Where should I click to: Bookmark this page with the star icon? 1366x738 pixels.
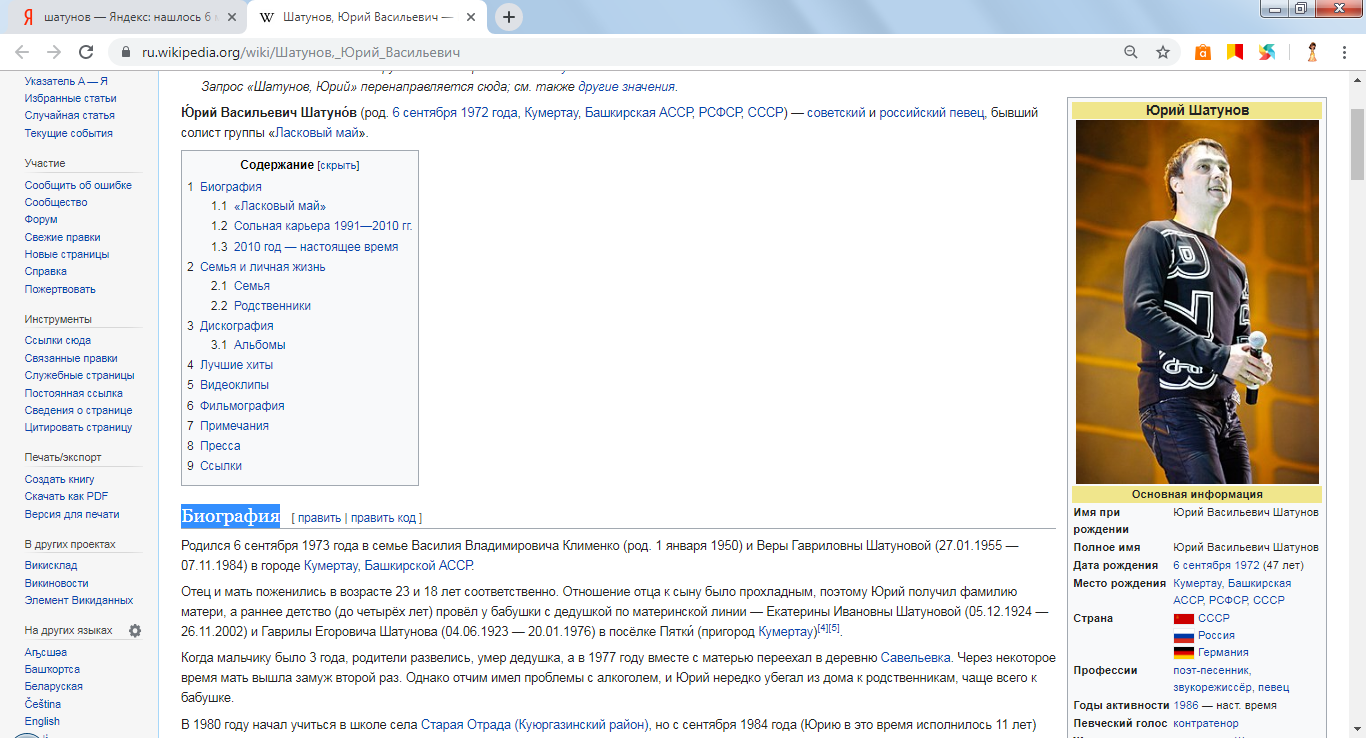pyautogui.click(x=1163, y=52)
